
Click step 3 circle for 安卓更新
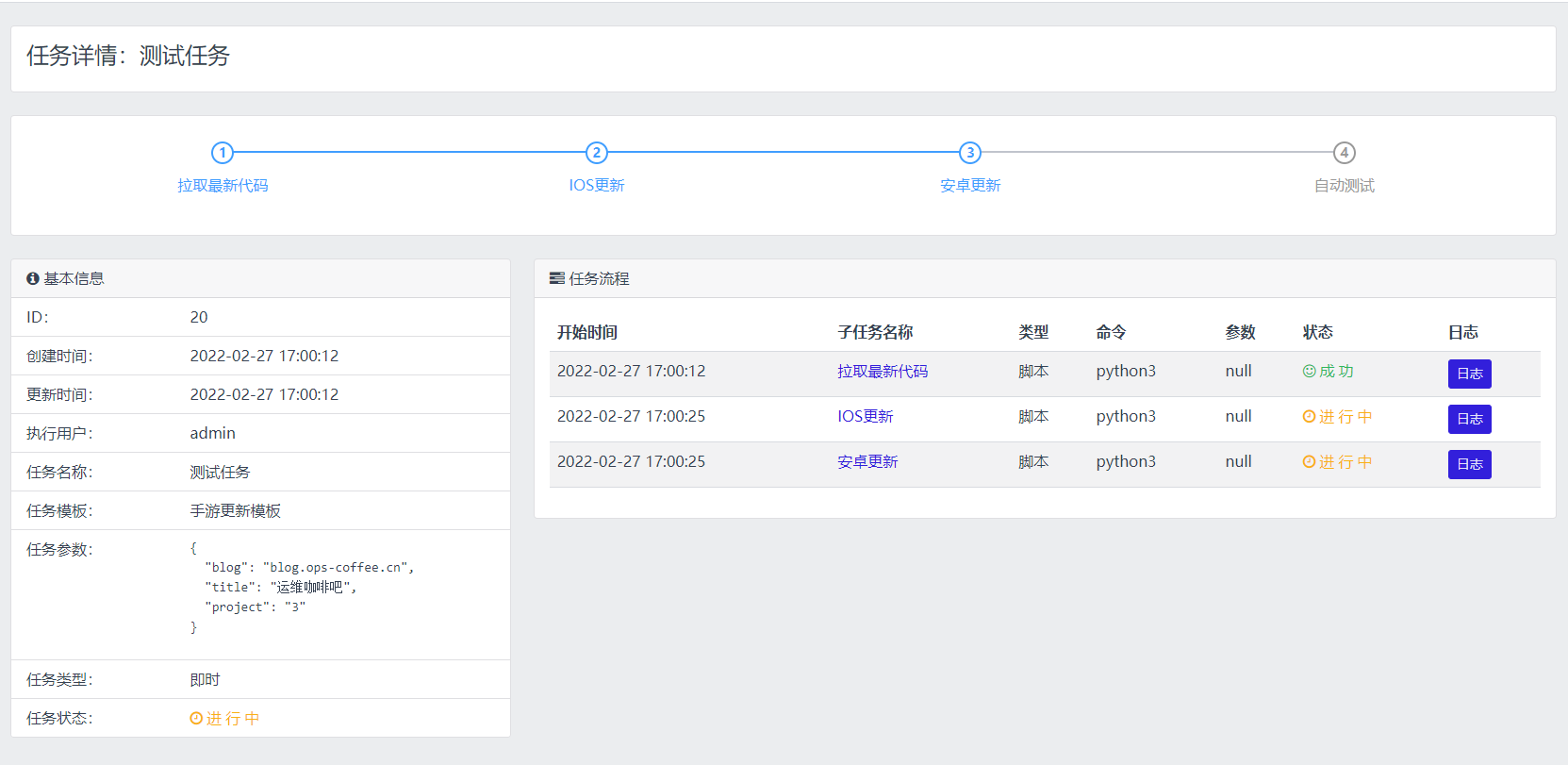[970, 153]
